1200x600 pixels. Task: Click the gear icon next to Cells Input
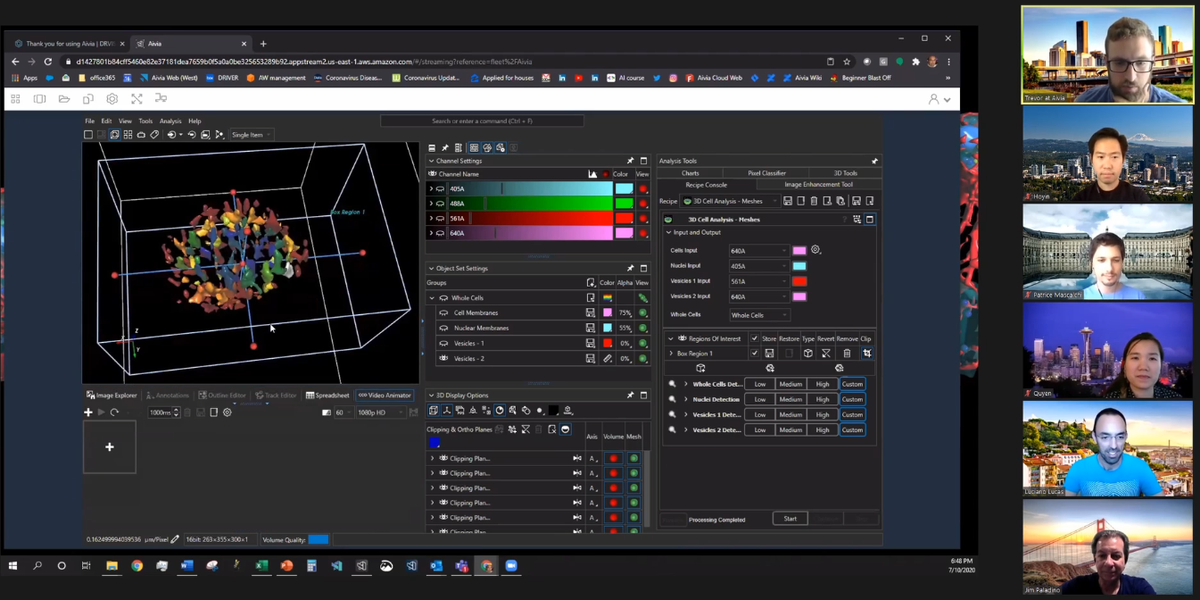click(816, 250)
